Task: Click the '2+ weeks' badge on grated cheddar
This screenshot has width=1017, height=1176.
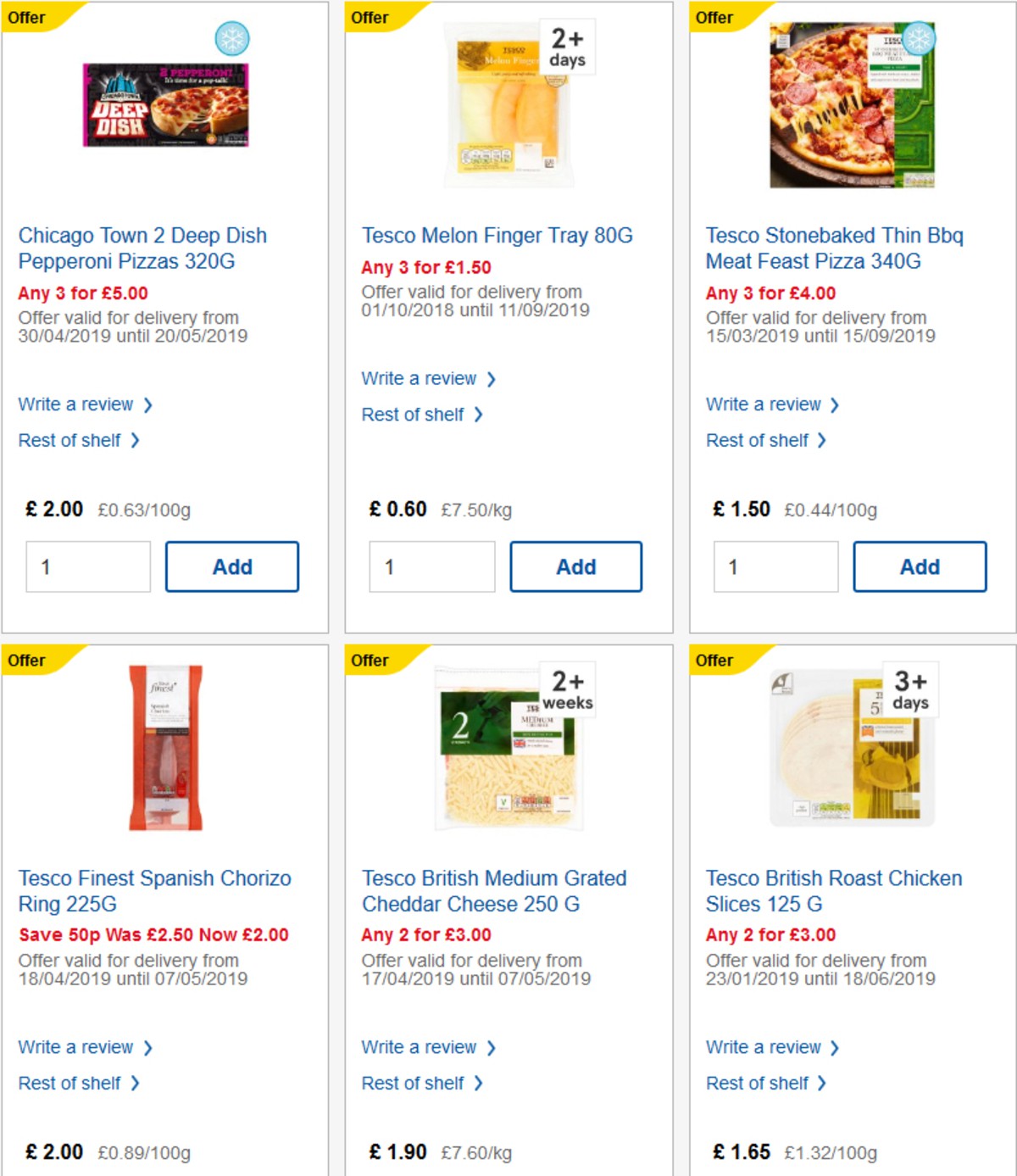Action: (x=566, y=691)
